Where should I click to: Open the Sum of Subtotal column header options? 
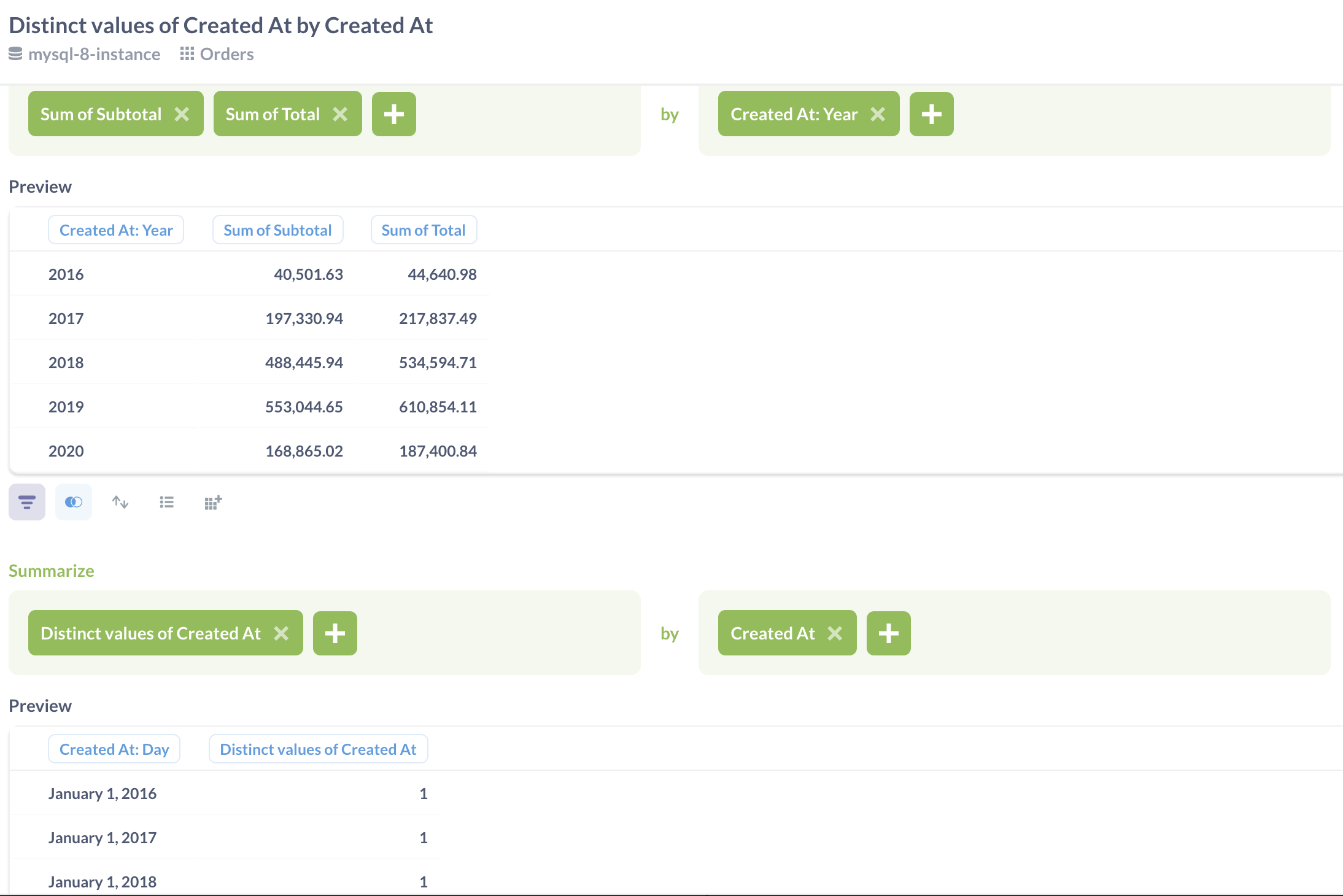click(277, 230)
